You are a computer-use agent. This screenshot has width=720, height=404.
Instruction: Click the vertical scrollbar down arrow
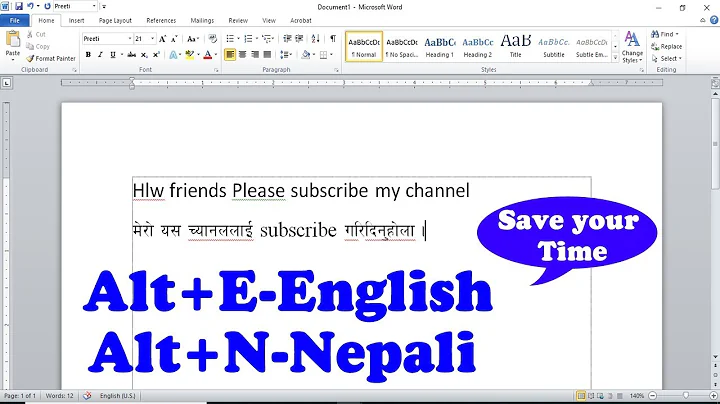(715, 357)
